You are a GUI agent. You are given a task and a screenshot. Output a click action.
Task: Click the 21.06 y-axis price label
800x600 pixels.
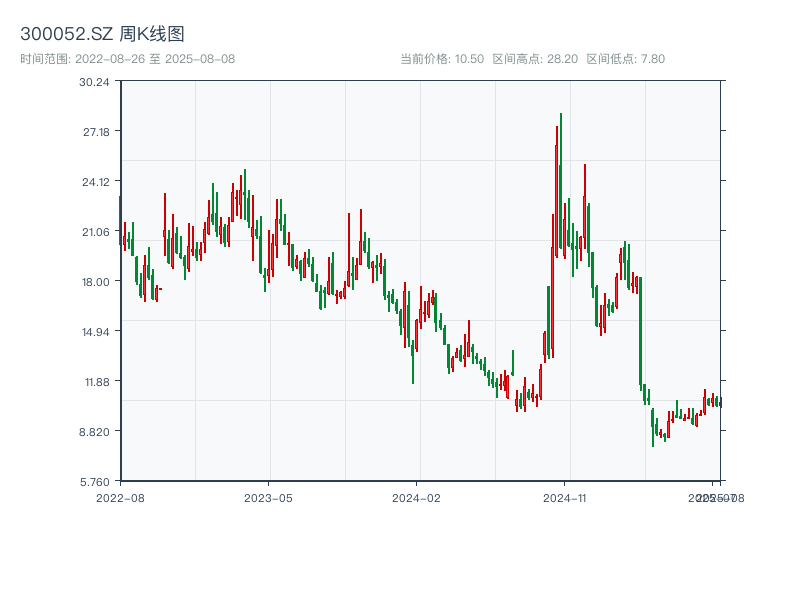(x=95, y=232)
